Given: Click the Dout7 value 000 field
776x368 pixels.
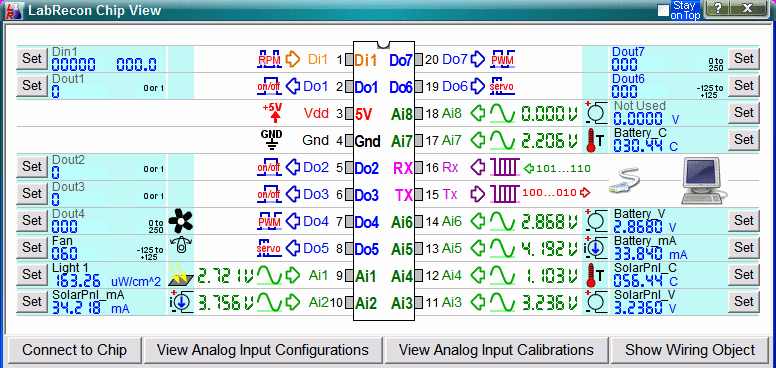Looking at the screenshot, I should pos(624,64).
